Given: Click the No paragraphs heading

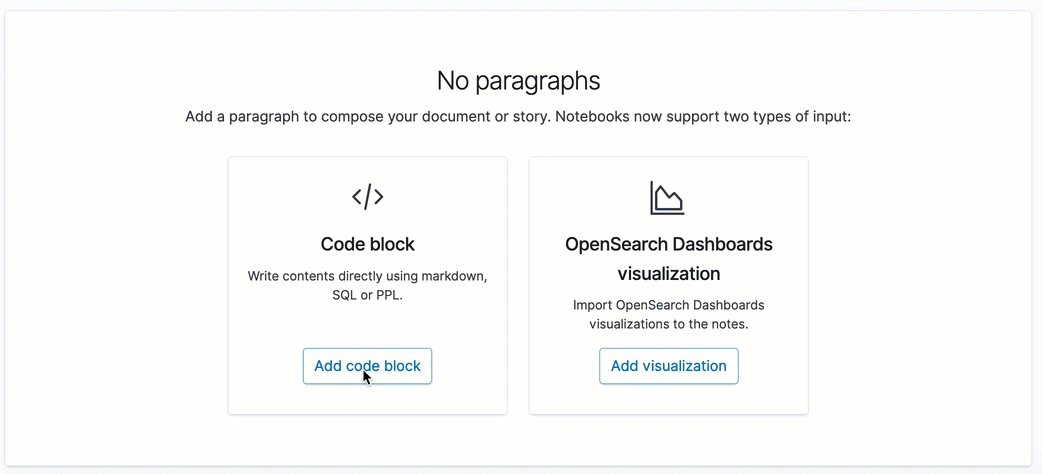Looking at the screenshot, I should [x=518, y=81].
